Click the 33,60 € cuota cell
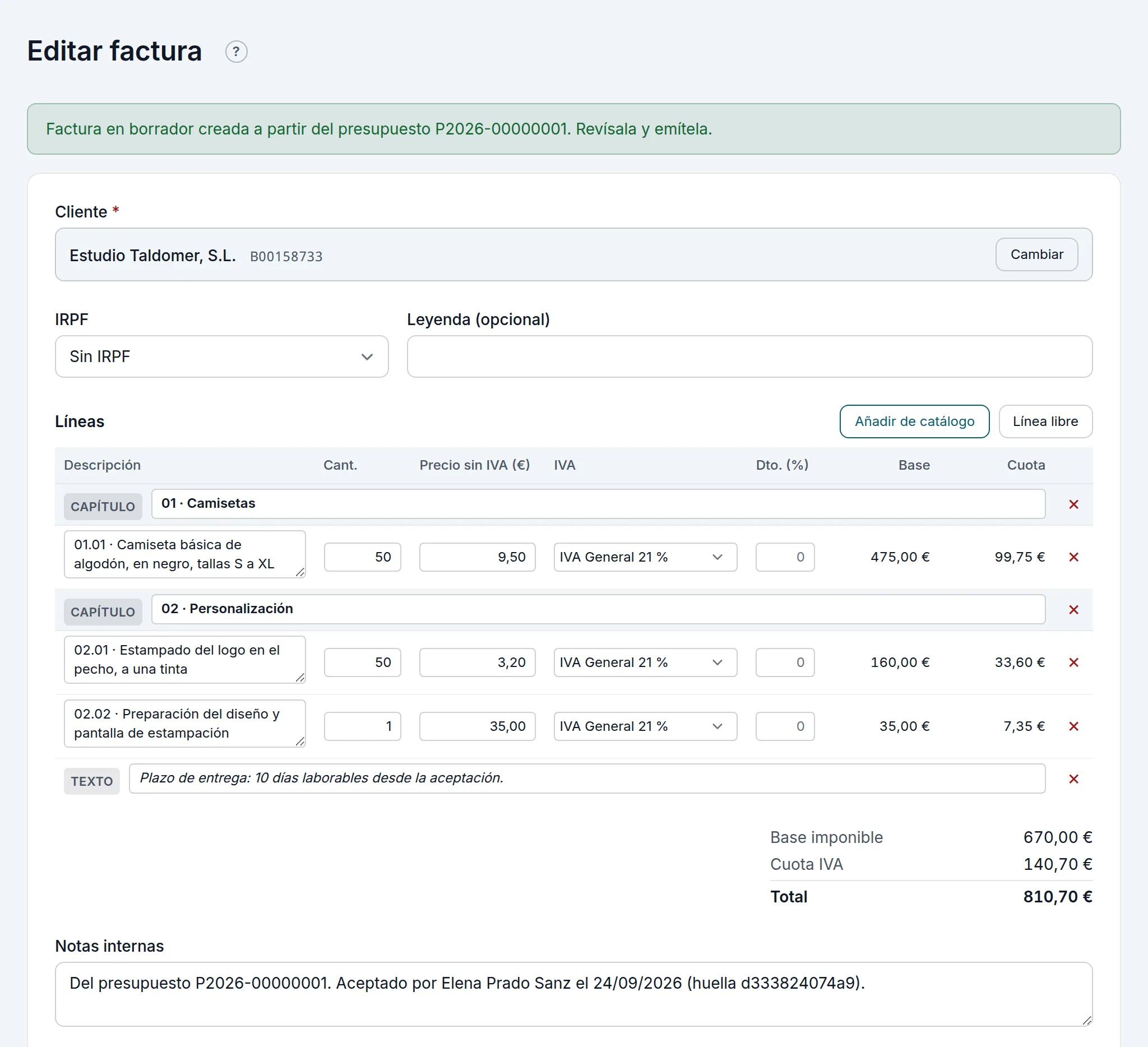 click(x=1019, y=662)
